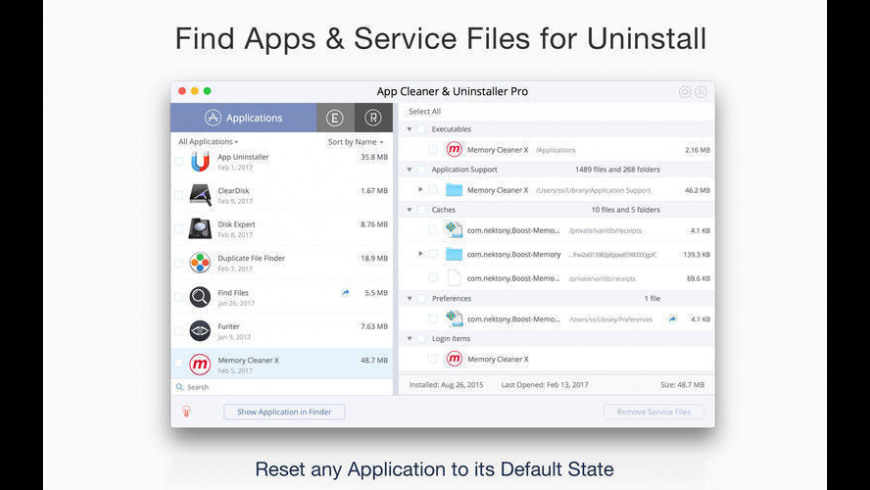Check the Login Items section checkbox
The height and width of the screenshot is (490, 870).
[x=422, y=339]
